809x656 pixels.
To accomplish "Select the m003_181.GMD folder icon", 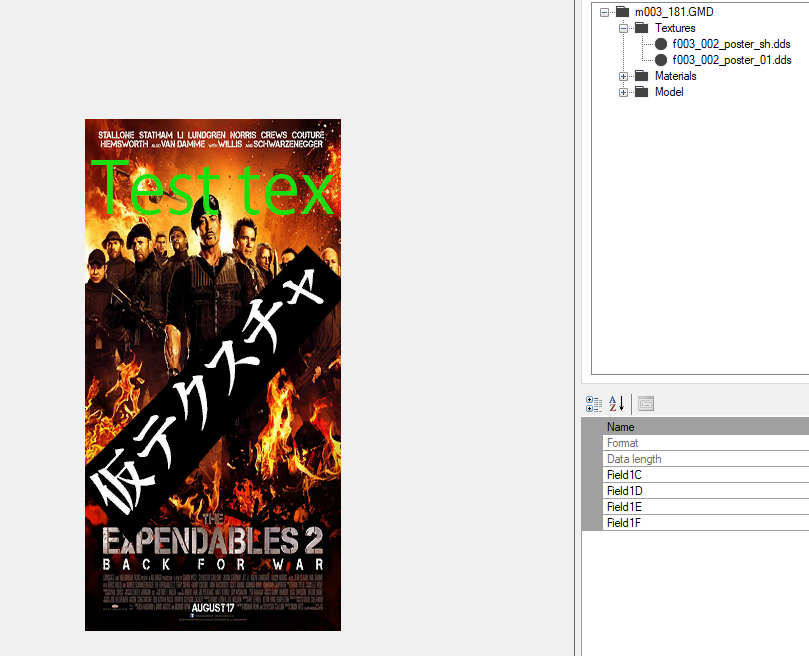I will click(x=623, y=11).
